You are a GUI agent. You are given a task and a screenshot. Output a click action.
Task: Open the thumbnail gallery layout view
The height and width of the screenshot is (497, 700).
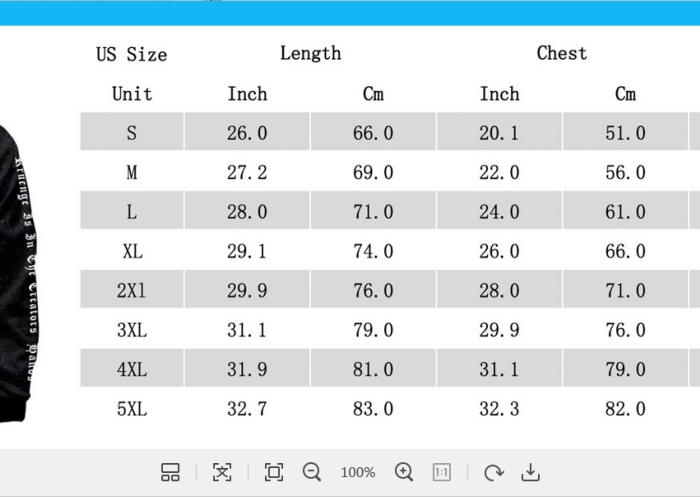170,472
